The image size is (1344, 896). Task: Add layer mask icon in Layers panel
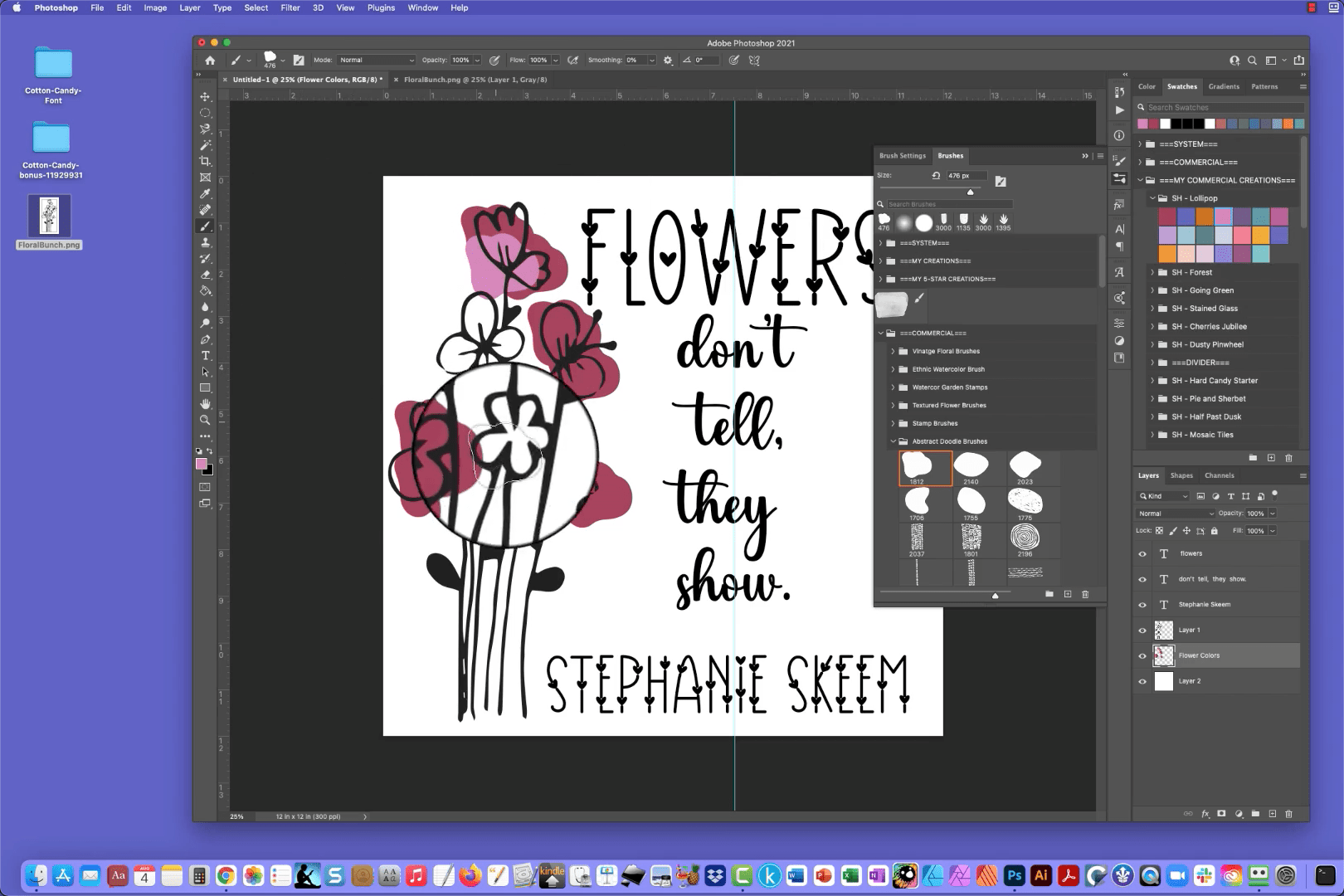(1221, 814)
